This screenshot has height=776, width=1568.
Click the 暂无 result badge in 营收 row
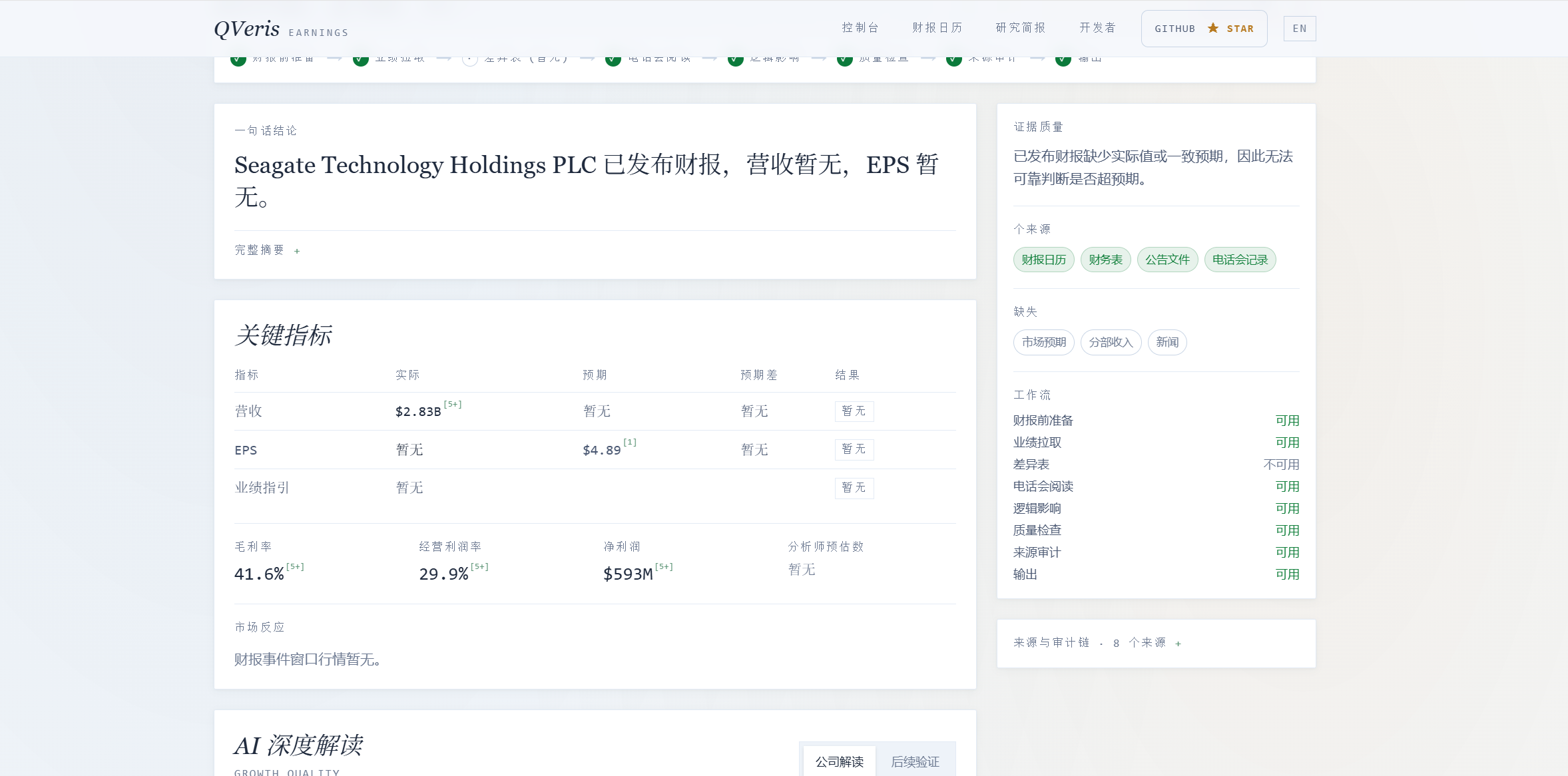(854, 411)
